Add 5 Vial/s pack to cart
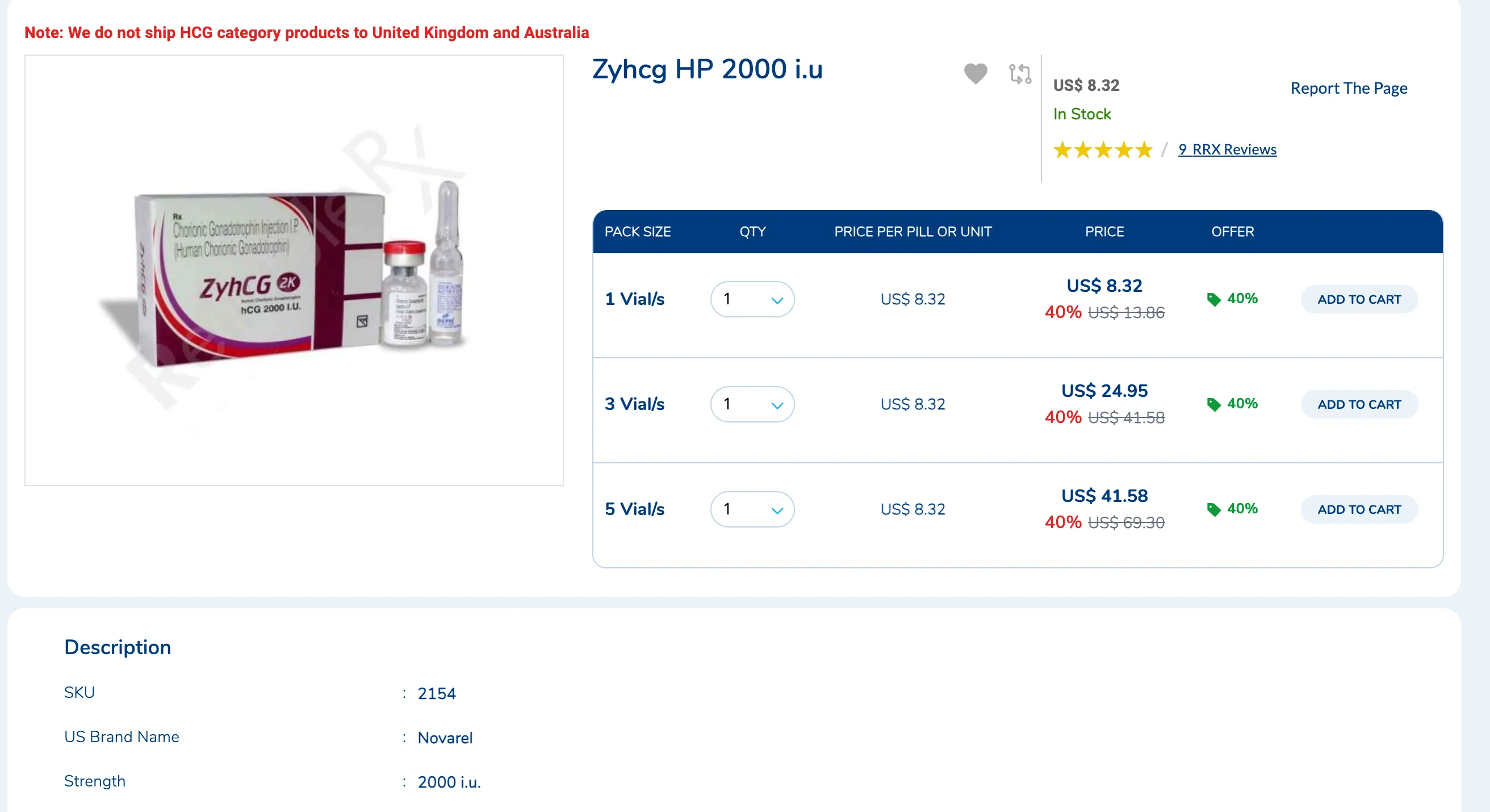The height and width of the screenshot is (812, 1490). tap(1359, 509)
